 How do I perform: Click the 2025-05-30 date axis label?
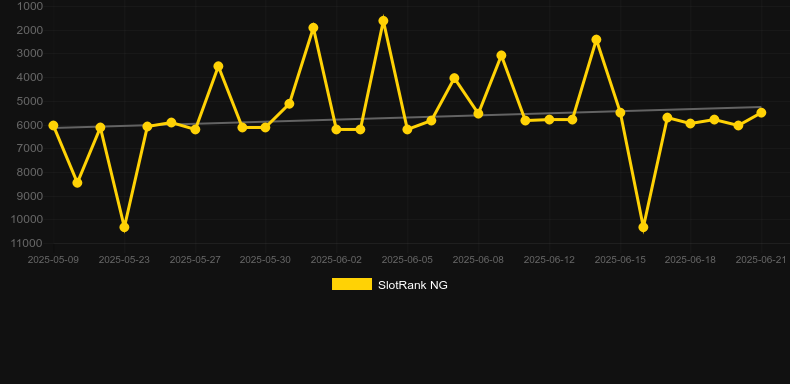(x=265, y=260)
